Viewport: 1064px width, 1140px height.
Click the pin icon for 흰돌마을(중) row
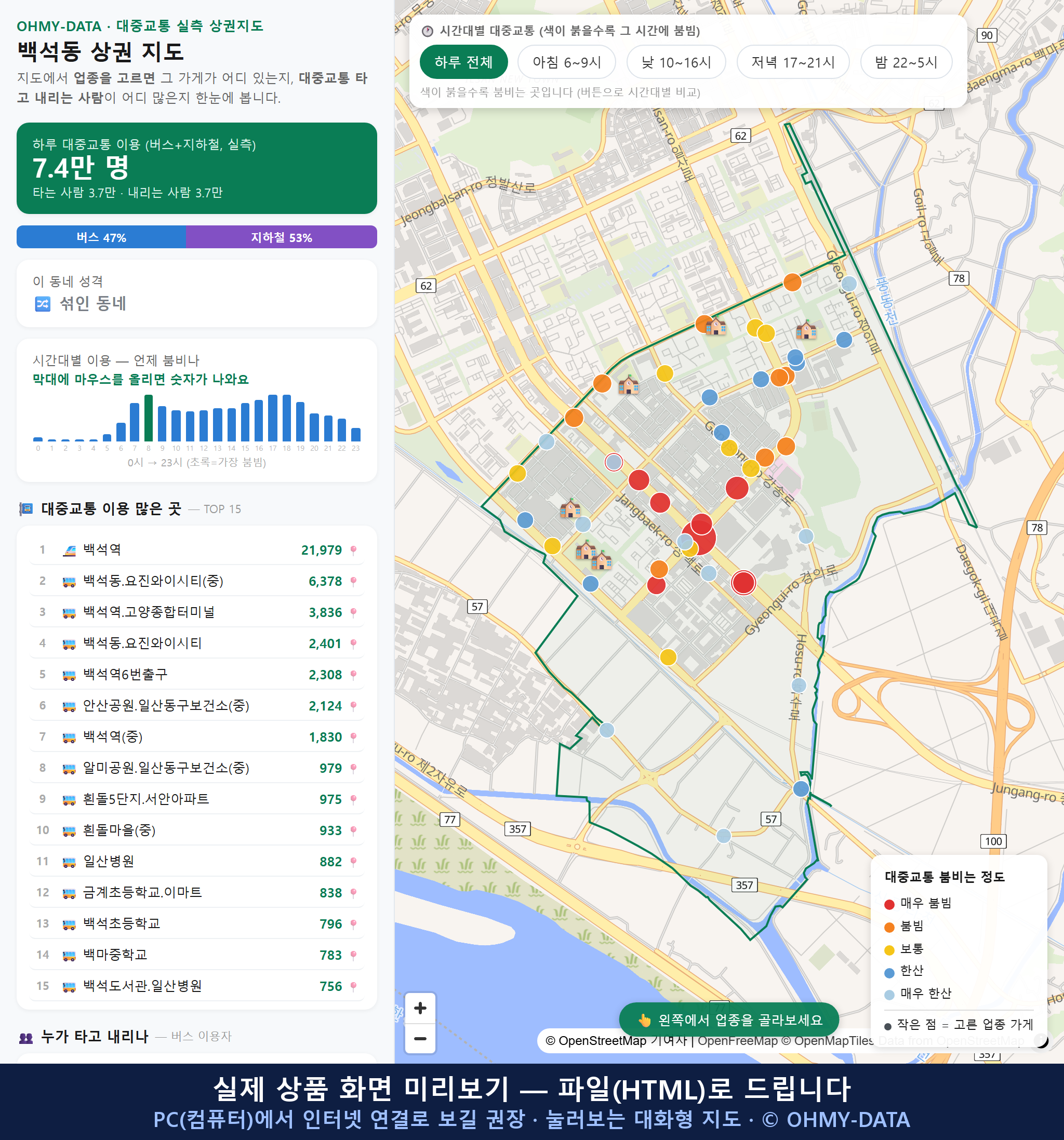pyautogui.click(x=353, y=831)
